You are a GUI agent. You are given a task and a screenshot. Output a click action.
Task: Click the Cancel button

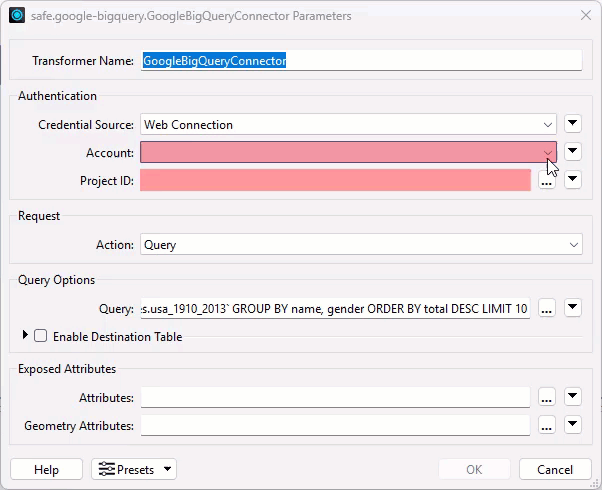point(555,469)
